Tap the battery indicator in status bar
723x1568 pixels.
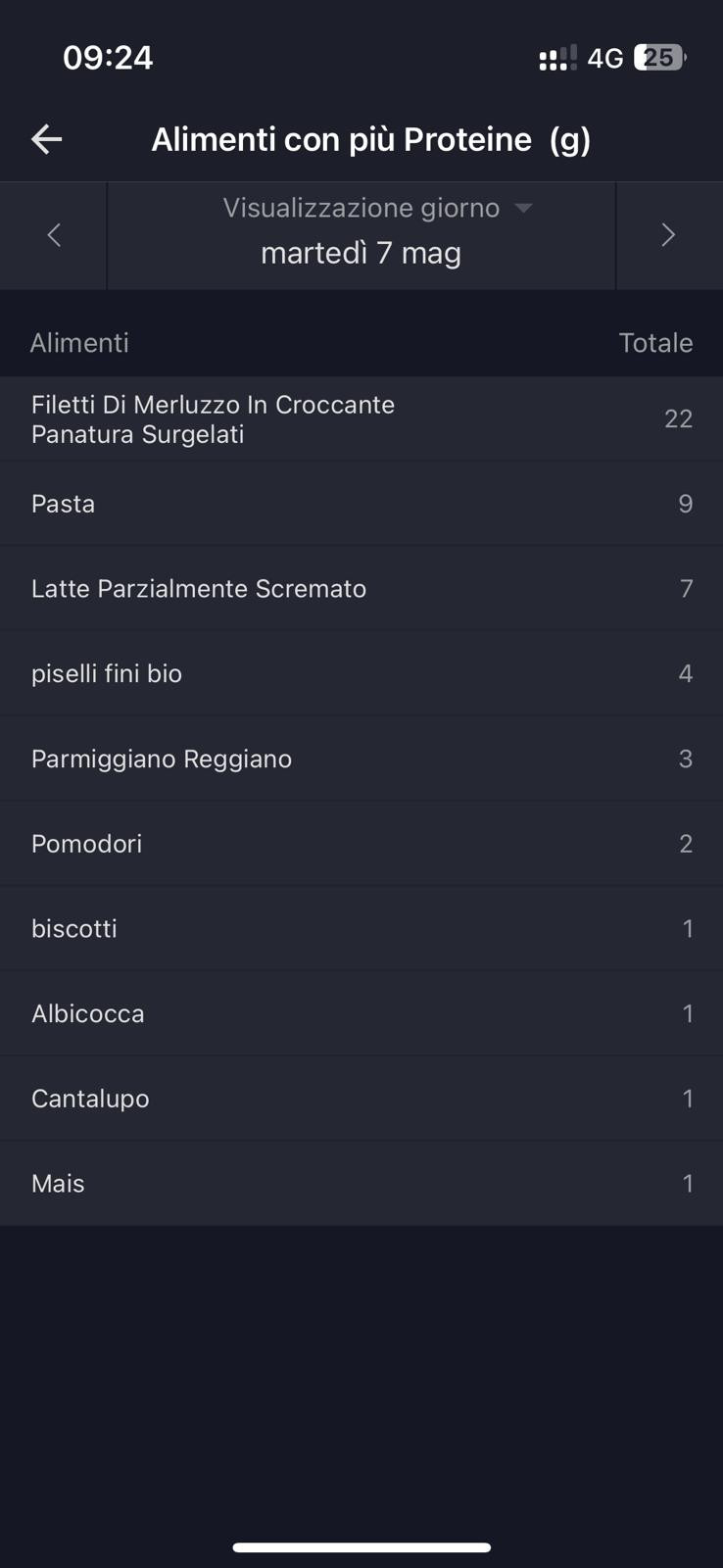coord(659,58)
